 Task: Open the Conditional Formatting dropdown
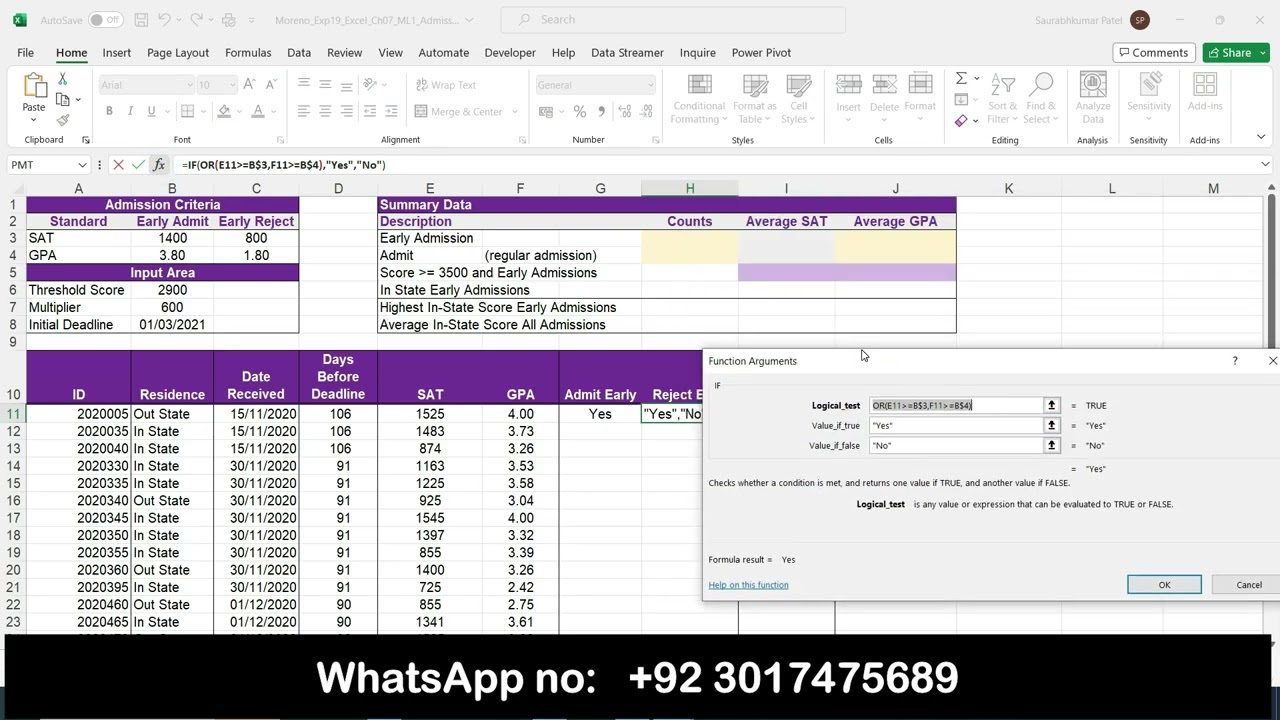[x=699, y=98]
